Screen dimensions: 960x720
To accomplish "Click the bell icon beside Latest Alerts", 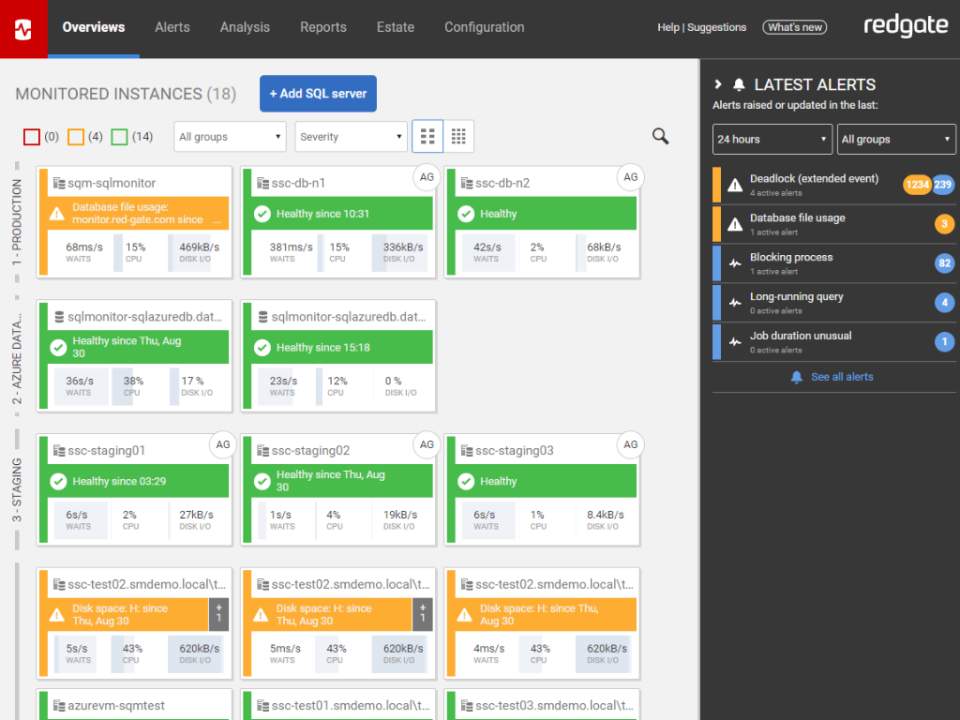I will click(x=738, y=84).
